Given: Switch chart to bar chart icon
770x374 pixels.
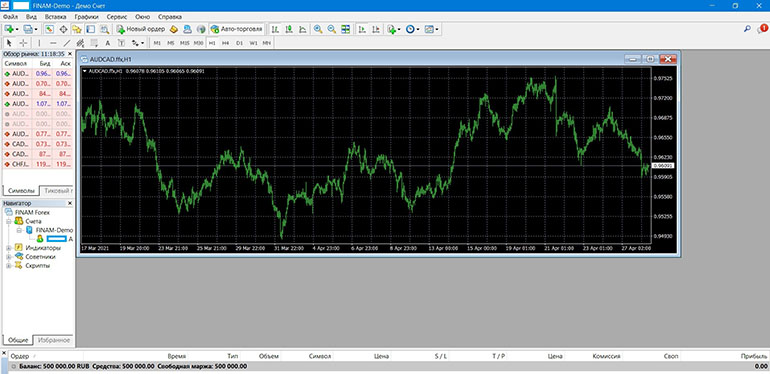Looking at the screenshot, I should pyautogui.click(x=275, y=29).
